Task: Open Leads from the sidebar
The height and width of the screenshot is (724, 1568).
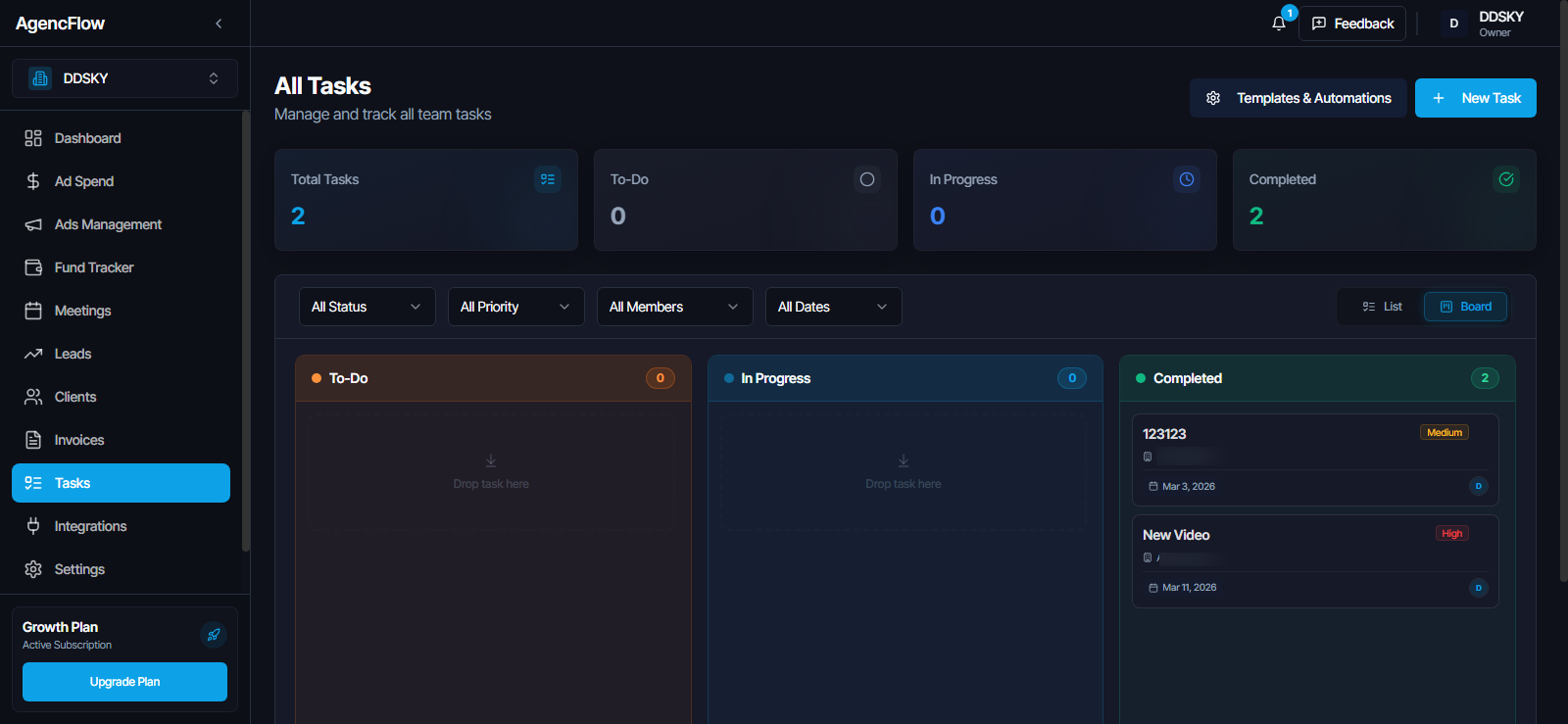Action: point(121,354)
